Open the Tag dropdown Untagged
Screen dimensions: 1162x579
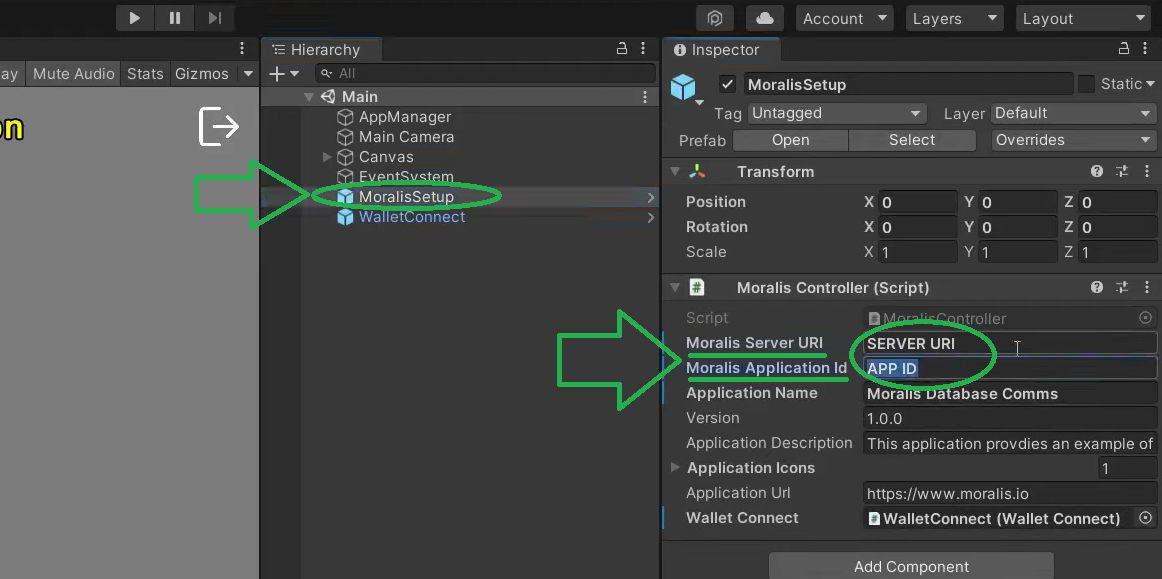(837, 113)
